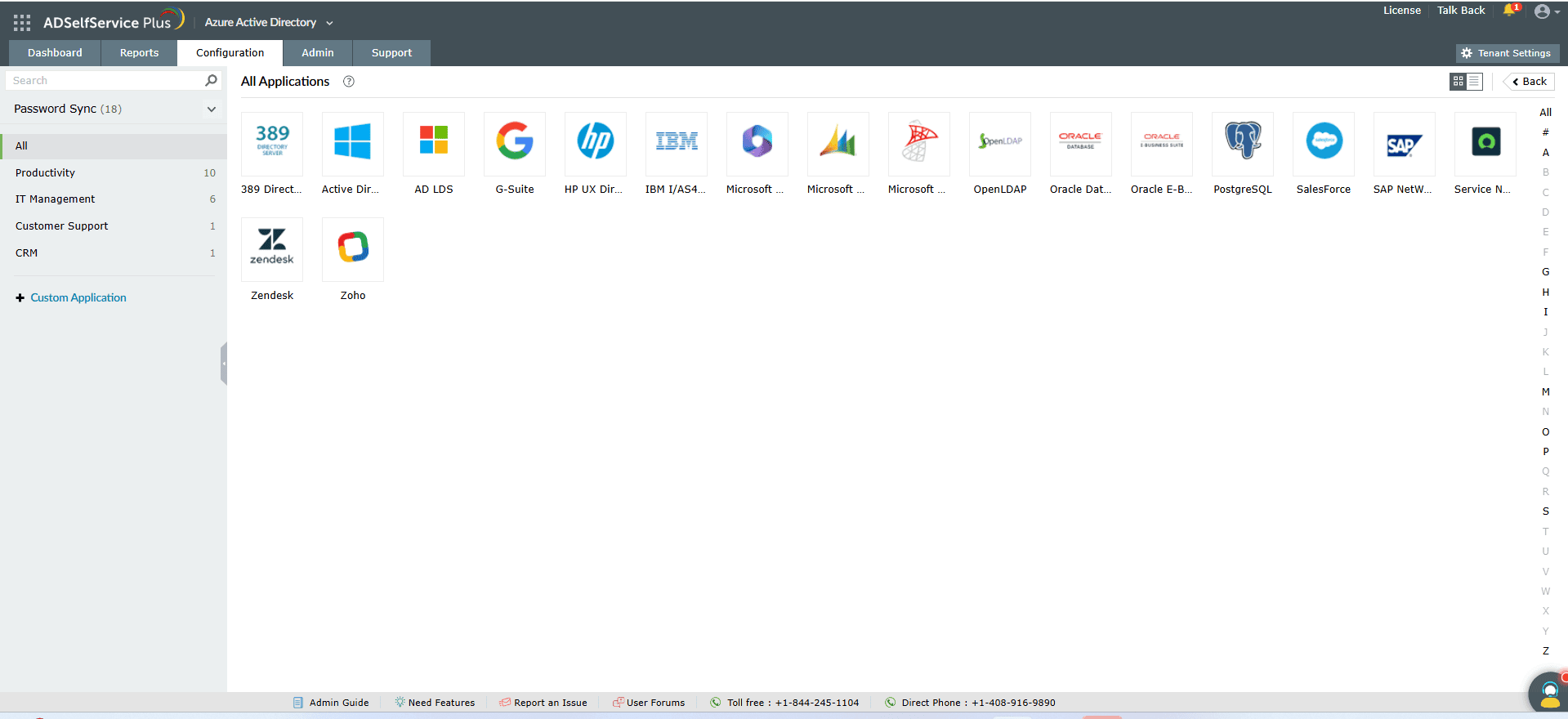Open Tenant Settings
Viewport: 1568px width, 719px height.
click(1508, 53)
